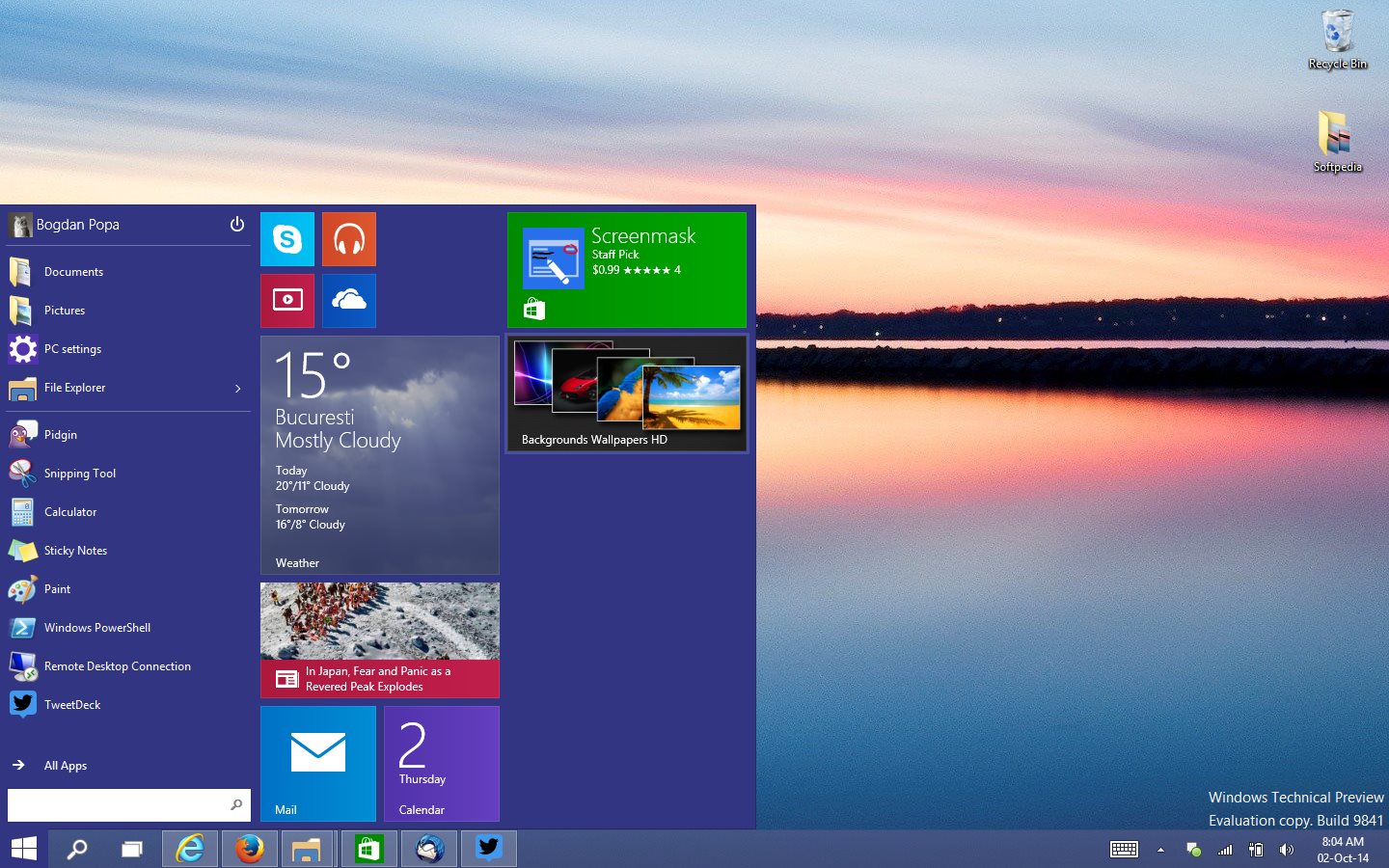Open Documents from Start menu
1389x868 pixels.
point(128,272)
